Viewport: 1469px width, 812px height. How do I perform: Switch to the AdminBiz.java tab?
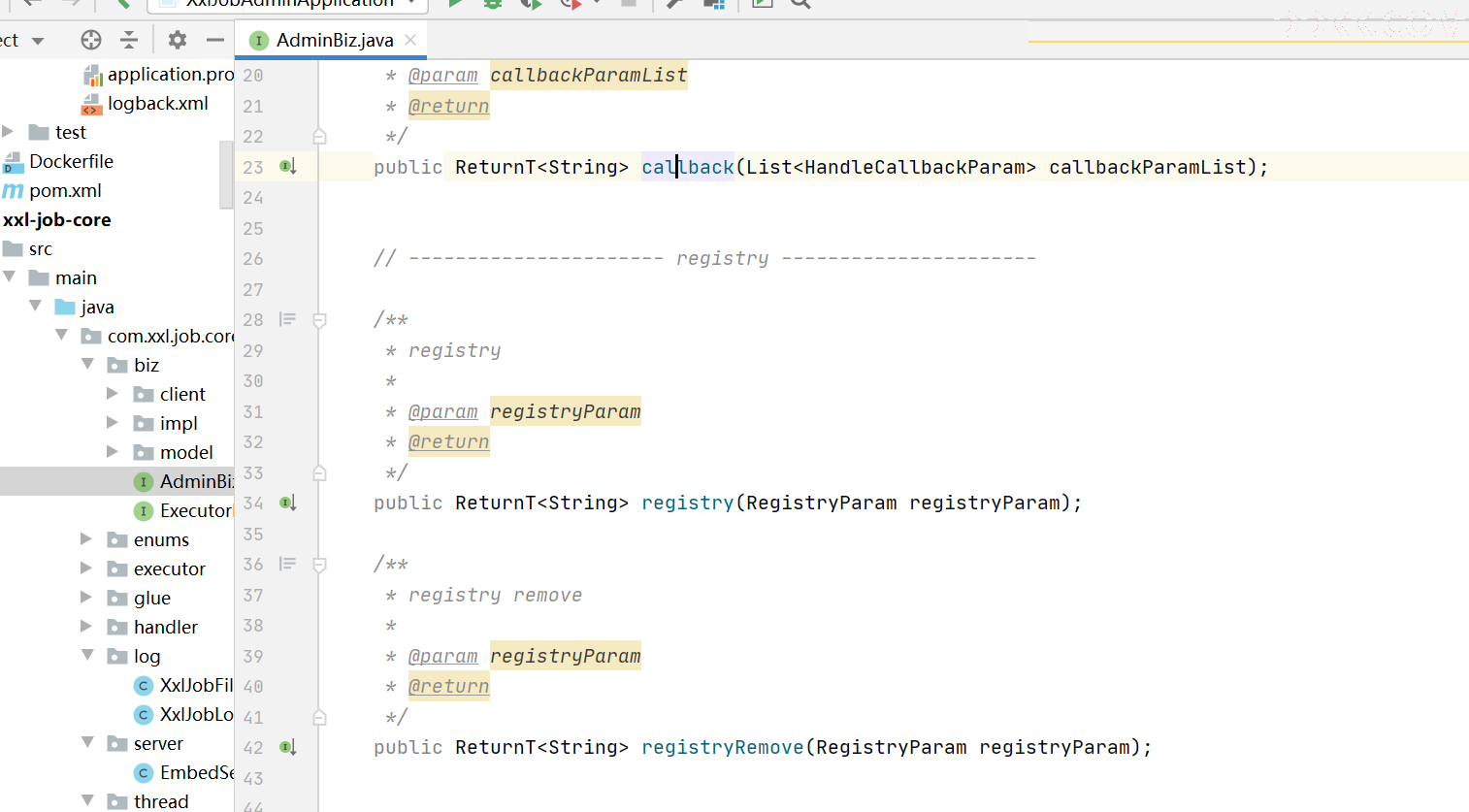tap(334, 40)
